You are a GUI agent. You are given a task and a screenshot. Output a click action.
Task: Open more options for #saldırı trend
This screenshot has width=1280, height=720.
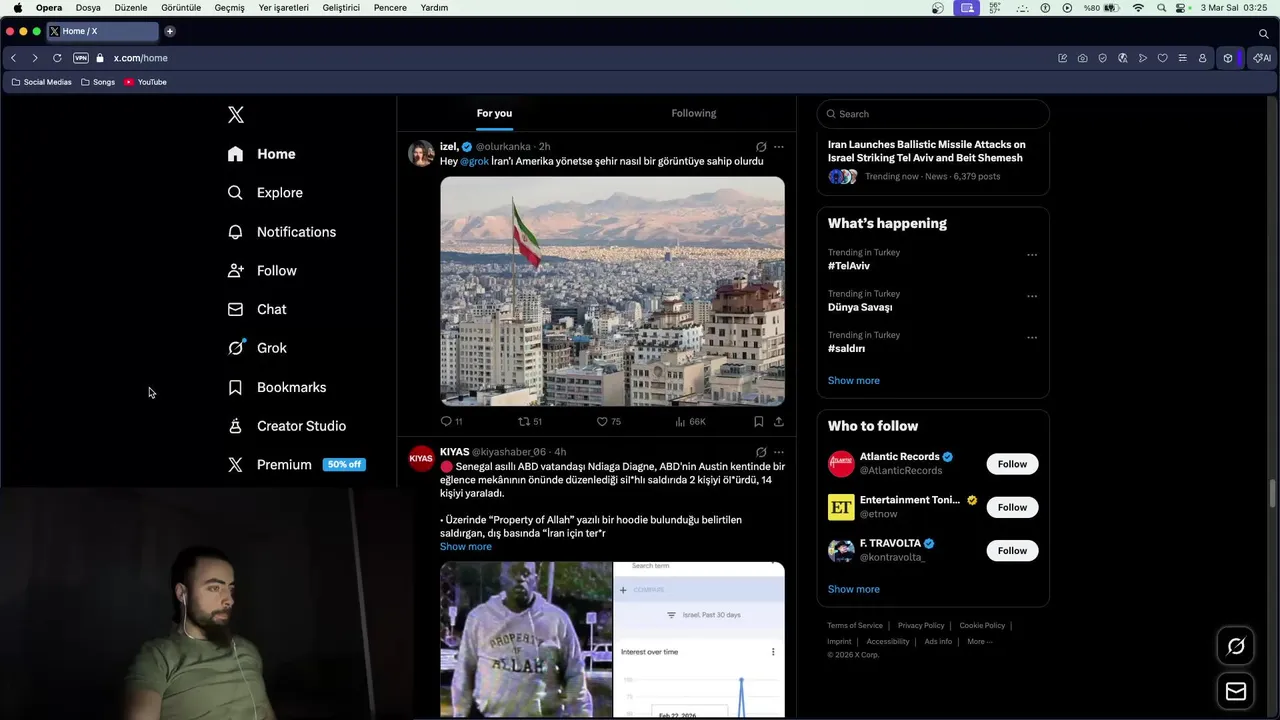(1032, 338)
